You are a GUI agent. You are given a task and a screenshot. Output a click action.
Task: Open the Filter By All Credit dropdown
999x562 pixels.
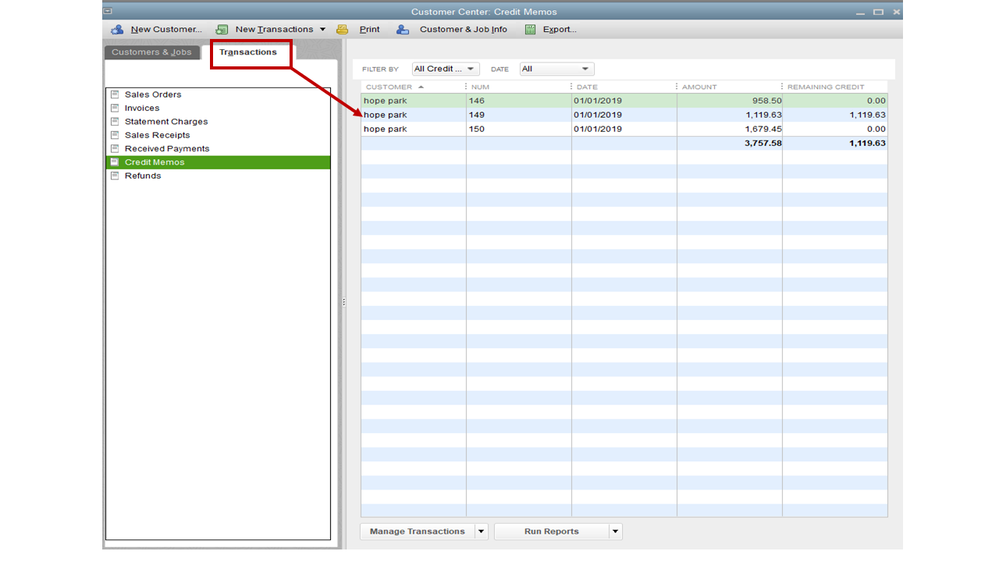[445, 69]
